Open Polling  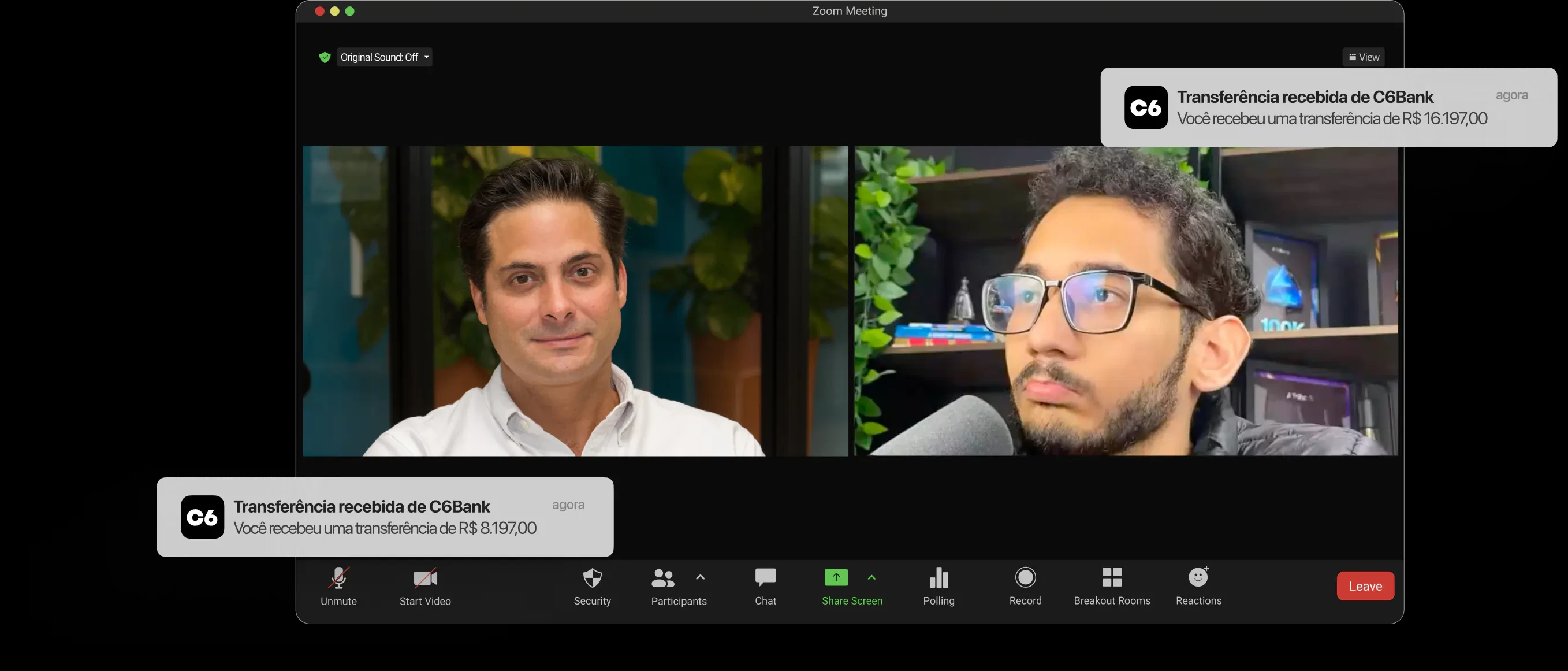click(x=938, y=586)
